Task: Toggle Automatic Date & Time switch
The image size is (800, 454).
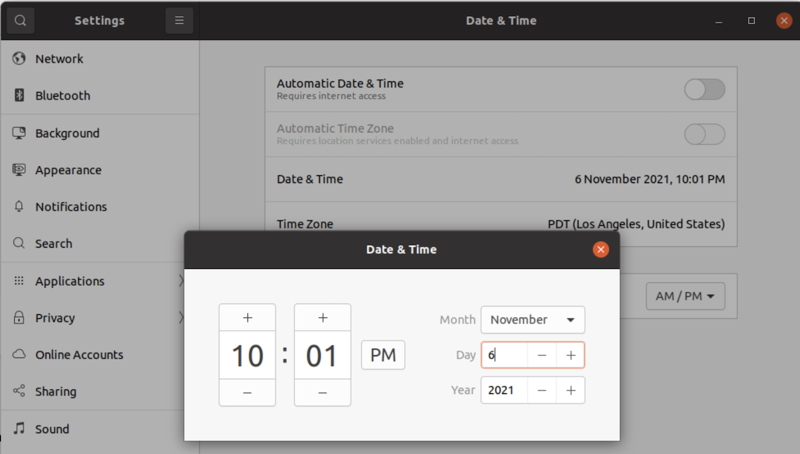Action: [704, 90]
